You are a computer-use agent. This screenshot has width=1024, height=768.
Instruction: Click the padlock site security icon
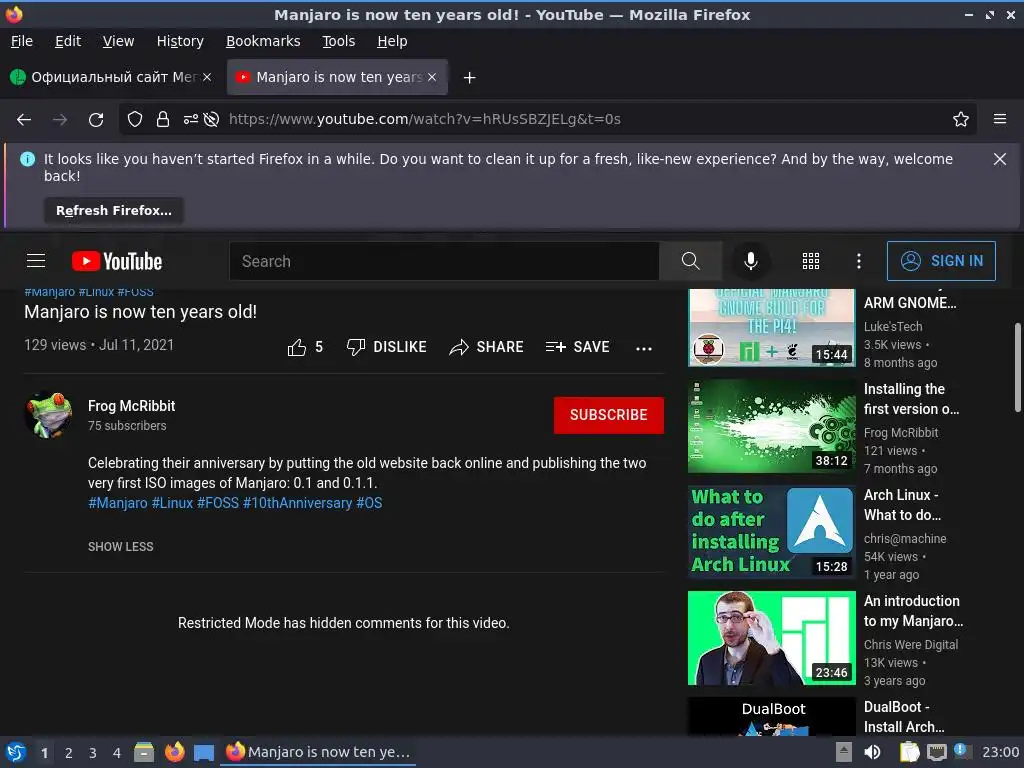coord(163,120)
